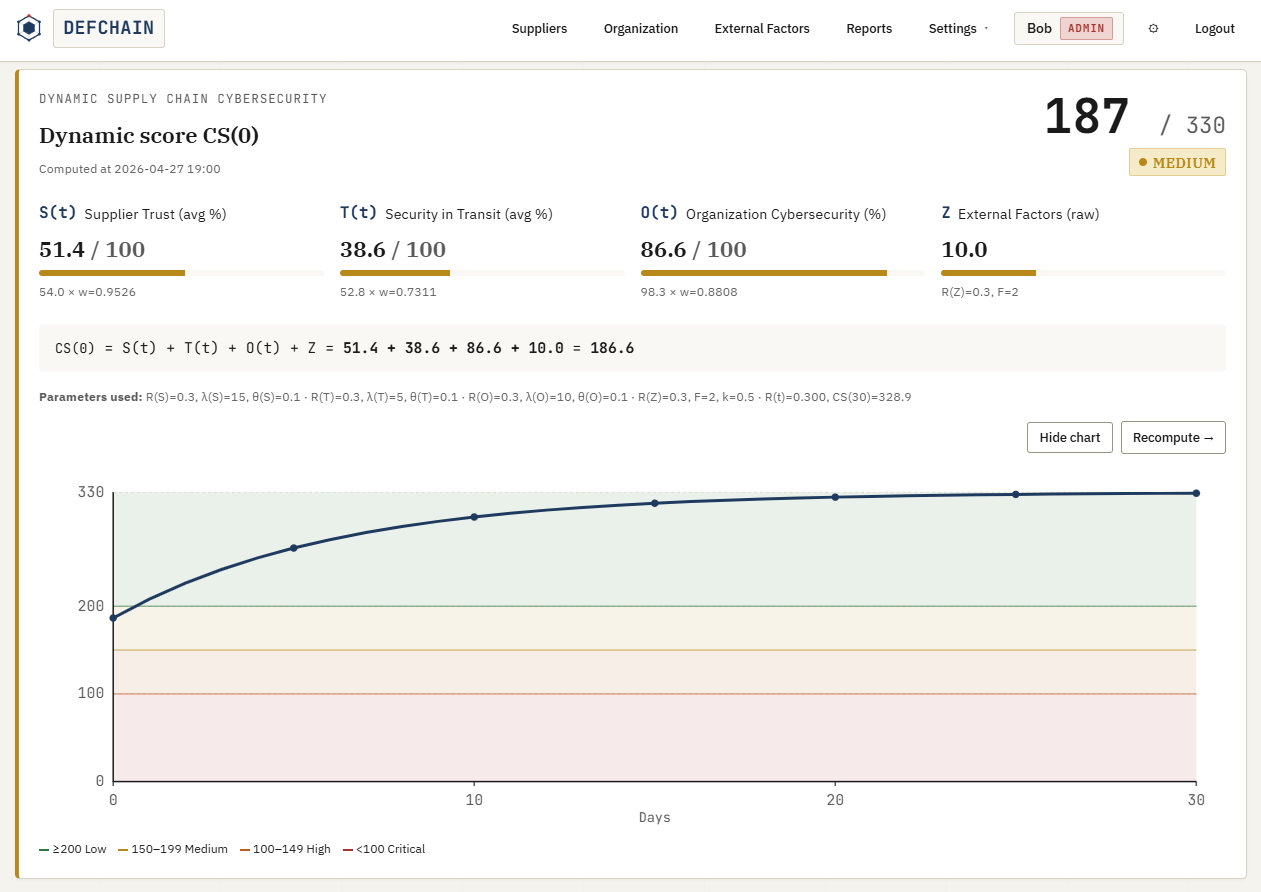The image size is (1261, 892).
Task: Click 'Computed at 2026-04-27 19:00' timestamp
Action: coord(130,169)
